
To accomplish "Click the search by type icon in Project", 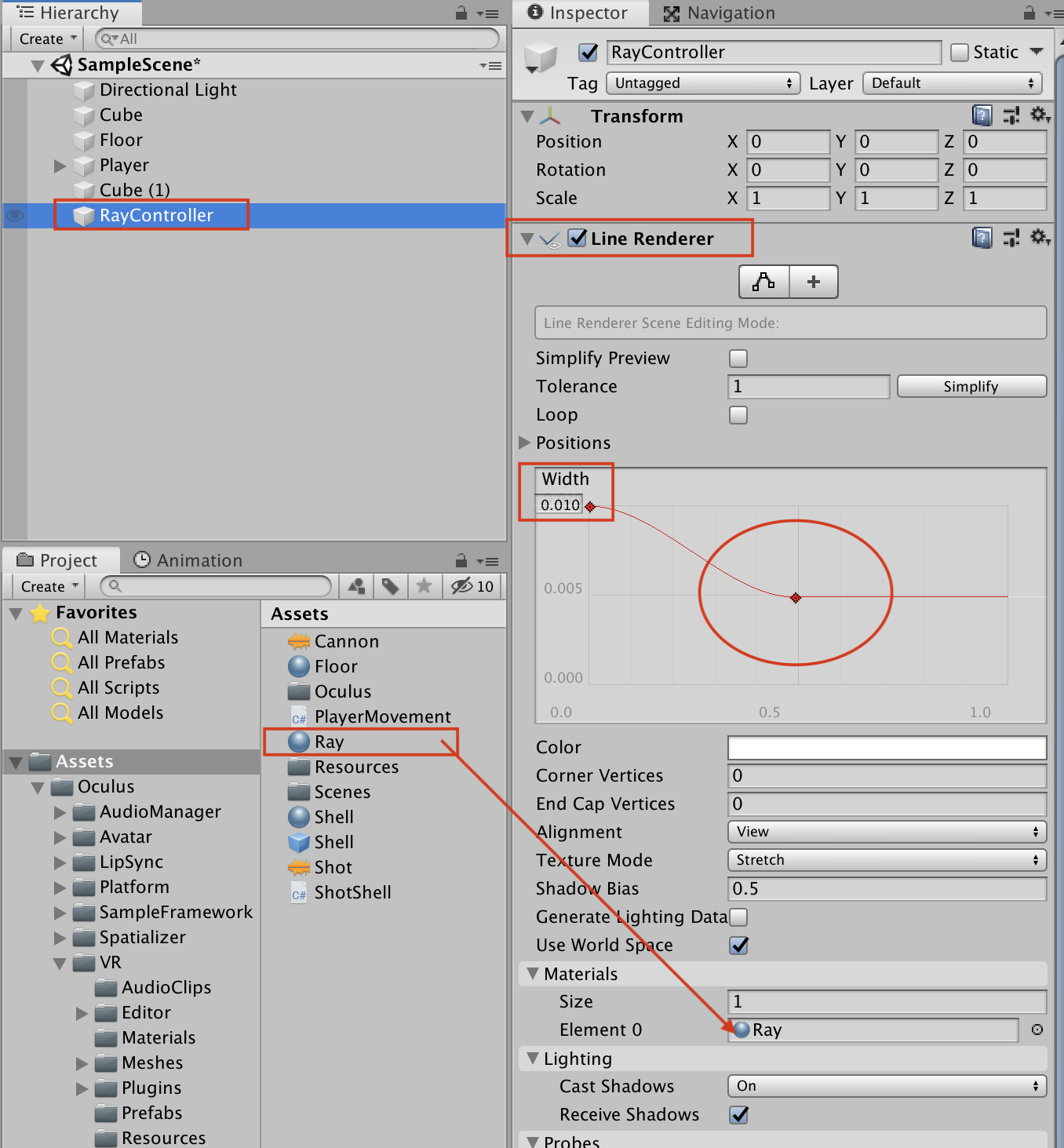I will [x=357, y=586].
